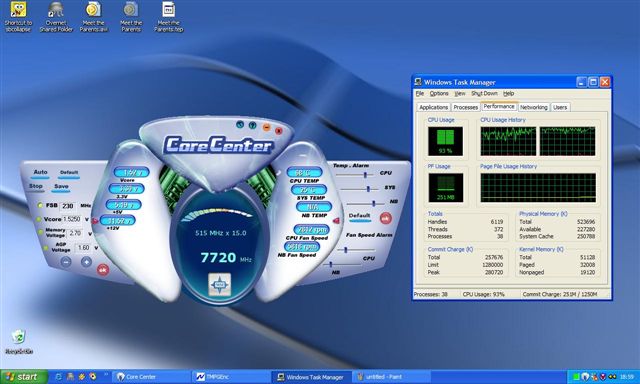
Task: Adjust the SYS Temp Alarm slider
Action: pyautogui.click(x=368, y=189)
